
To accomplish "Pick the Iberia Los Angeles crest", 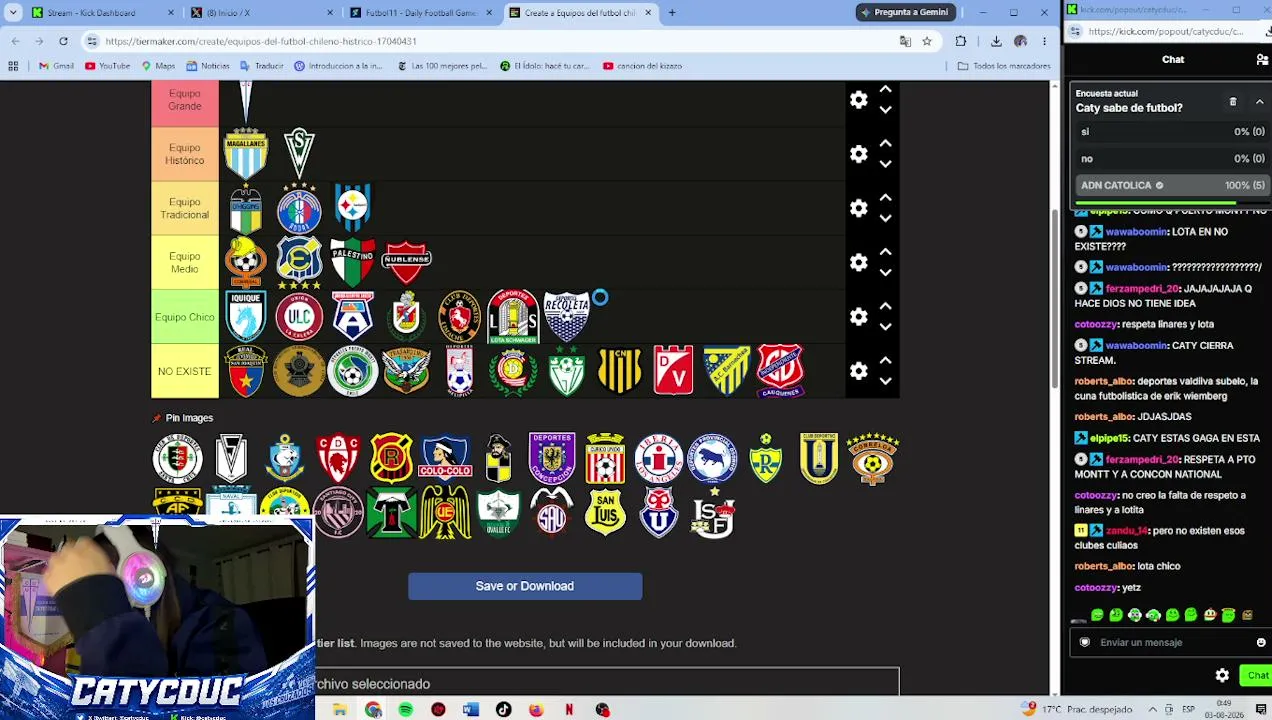I will pyautogui.click(x=658, y=458).
